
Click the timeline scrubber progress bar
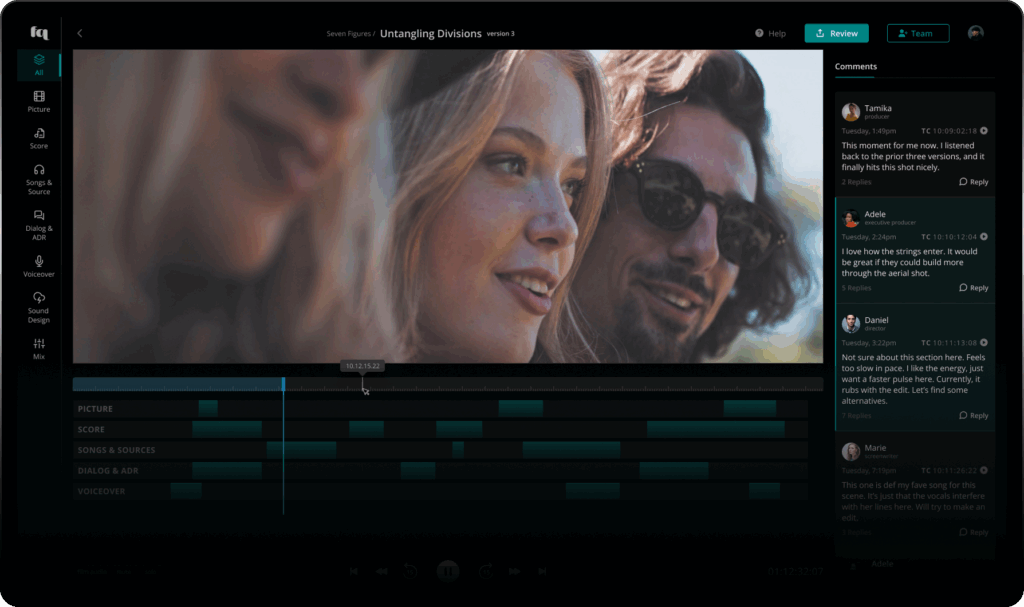coord(447,385)
